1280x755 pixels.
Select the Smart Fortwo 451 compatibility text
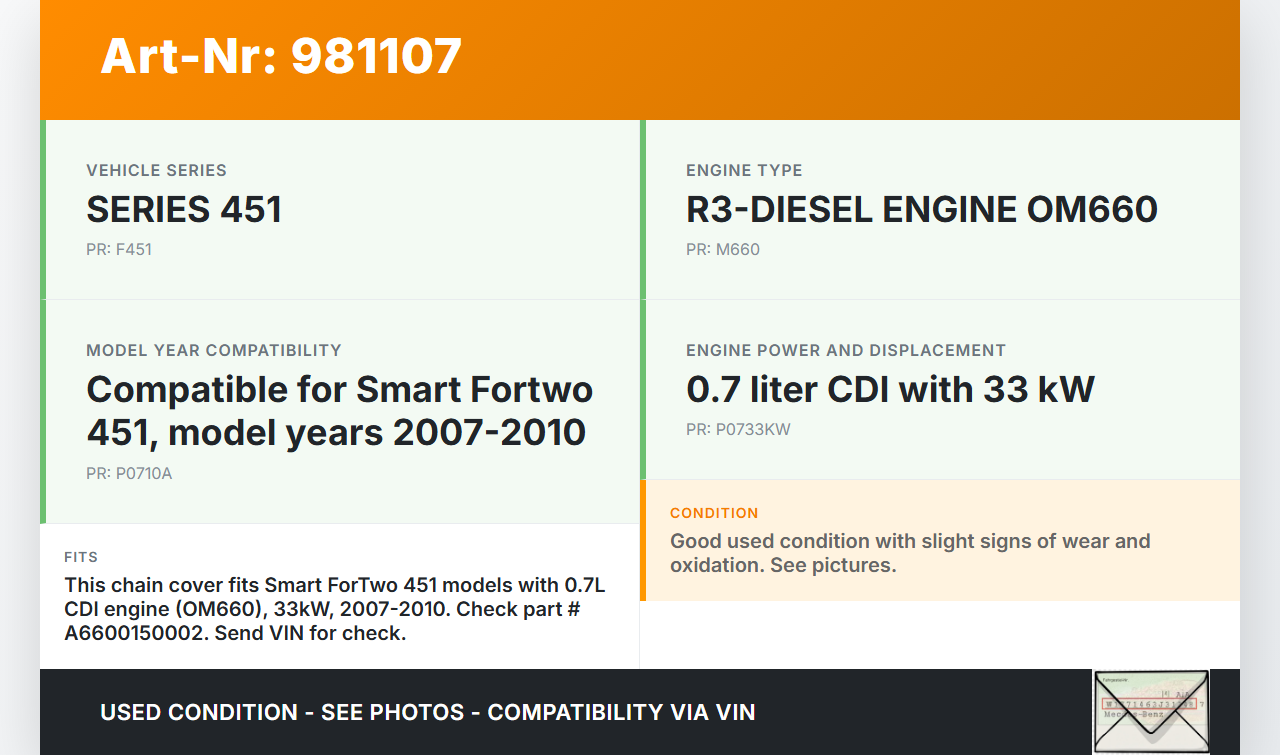340,411
